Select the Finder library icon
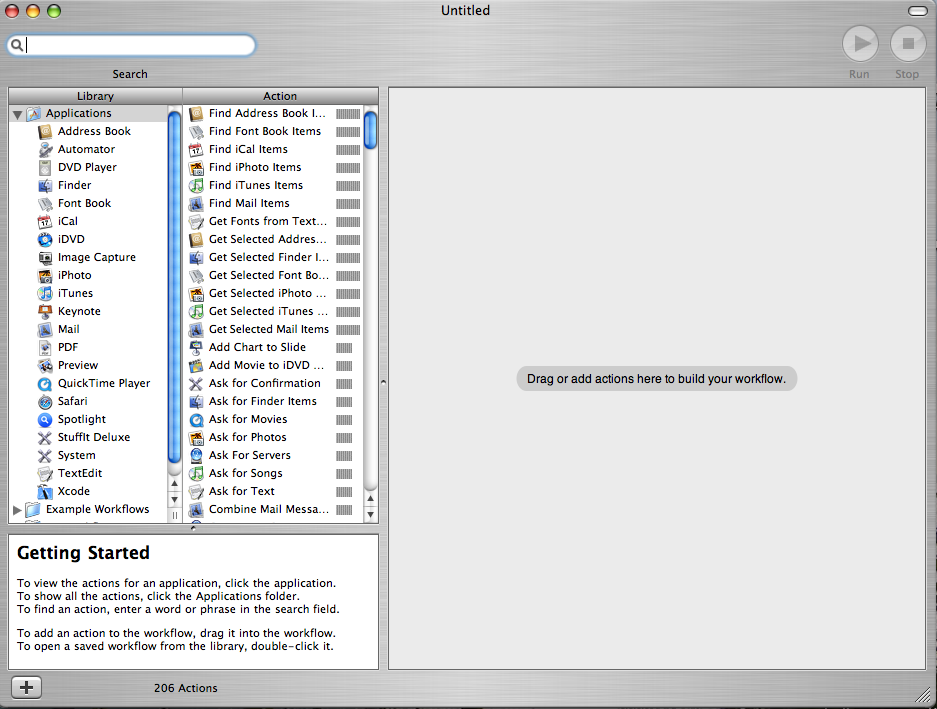 tap(45, 185)
